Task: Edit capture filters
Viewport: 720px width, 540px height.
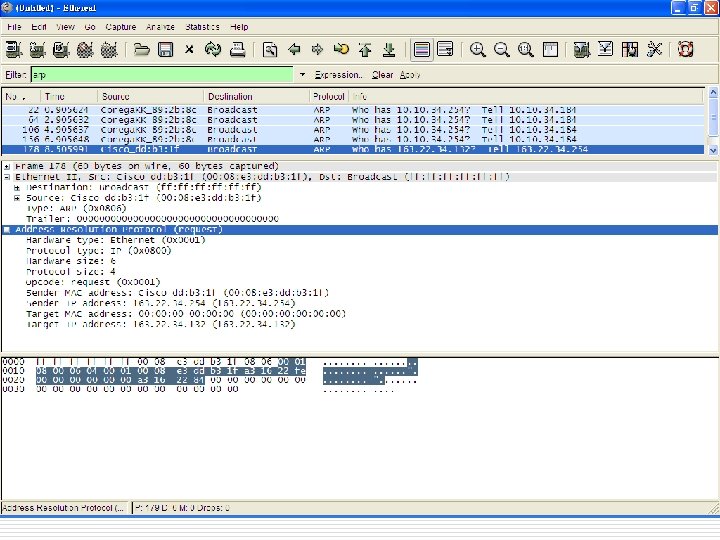Action: point(581,49)
